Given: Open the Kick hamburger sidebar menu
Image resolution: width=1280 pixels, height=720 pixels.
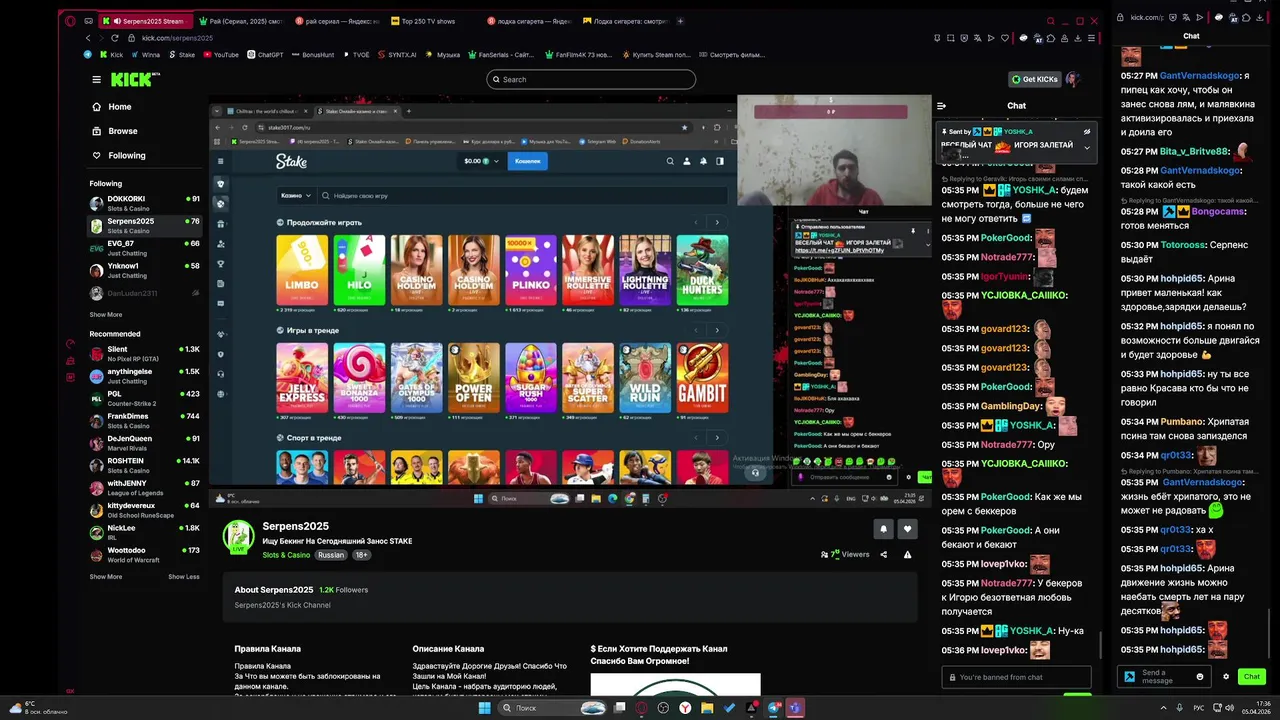Looking at the screenshot, I should tap(96, 79).
